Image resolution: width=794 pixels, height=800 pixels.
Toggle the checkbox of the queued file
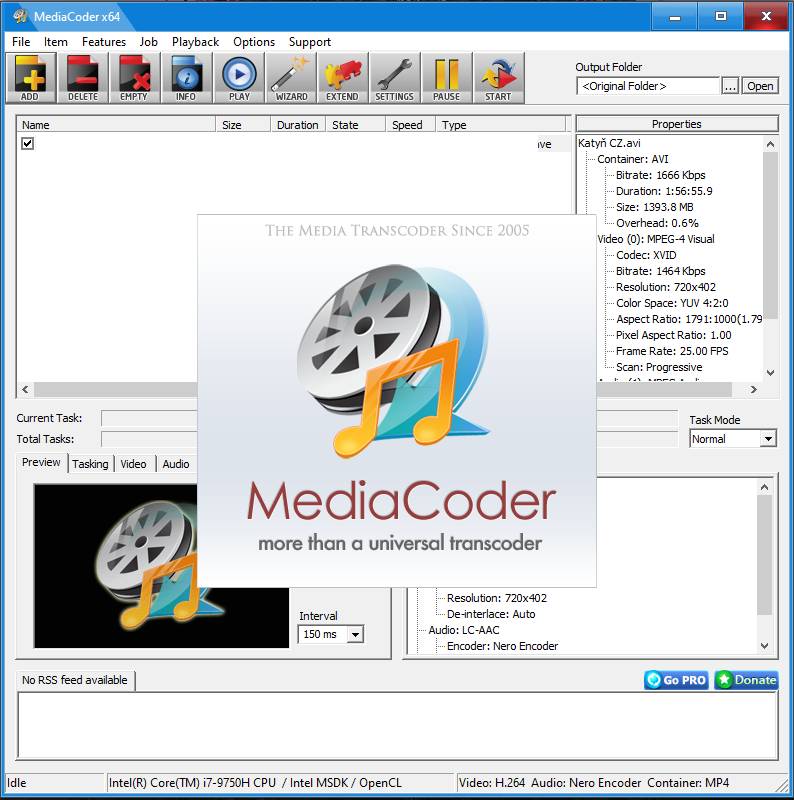pyautogui.click(x=28, y=143)
